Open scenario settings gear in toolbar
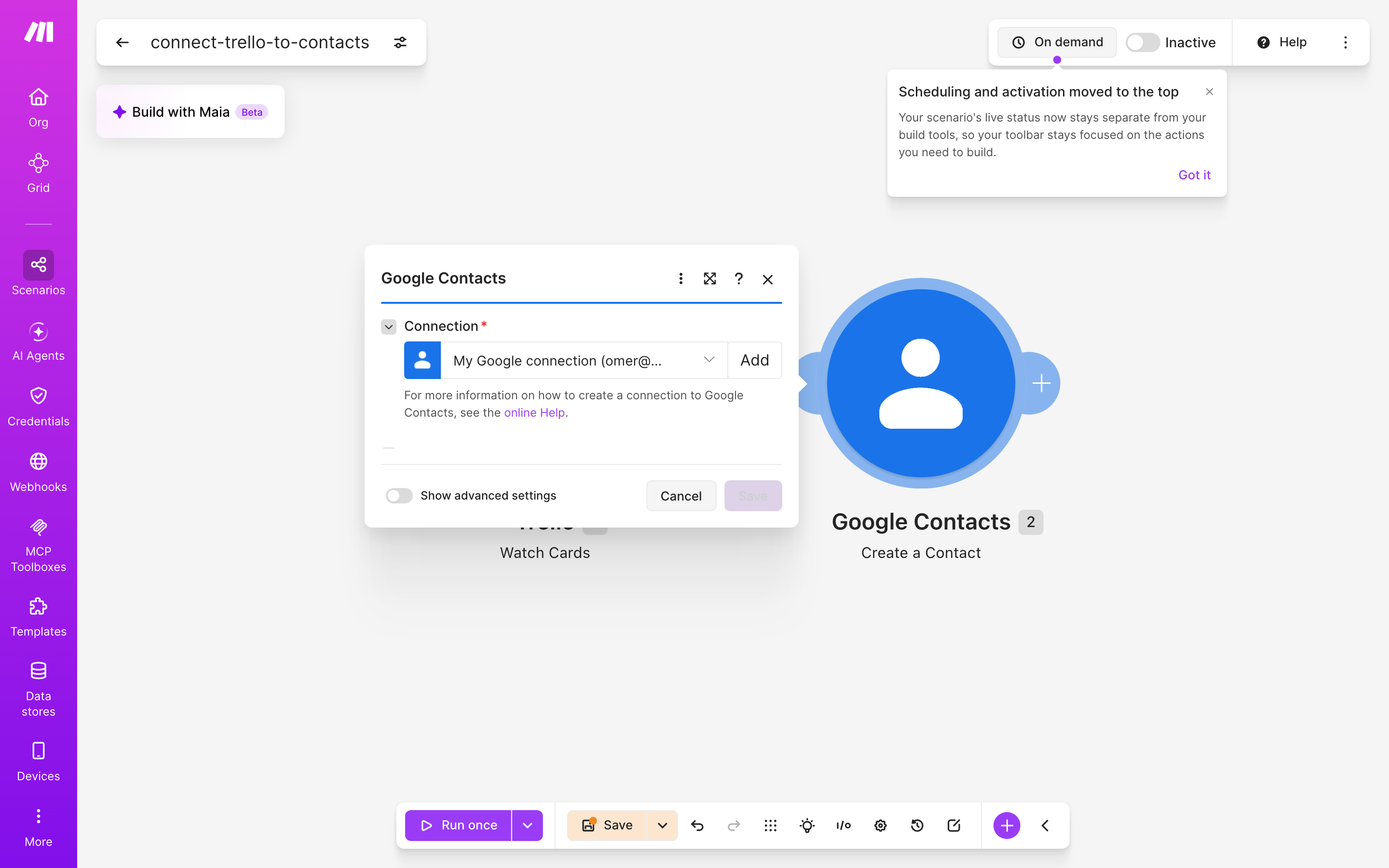Screen dimensions: 1389x868 881,826
